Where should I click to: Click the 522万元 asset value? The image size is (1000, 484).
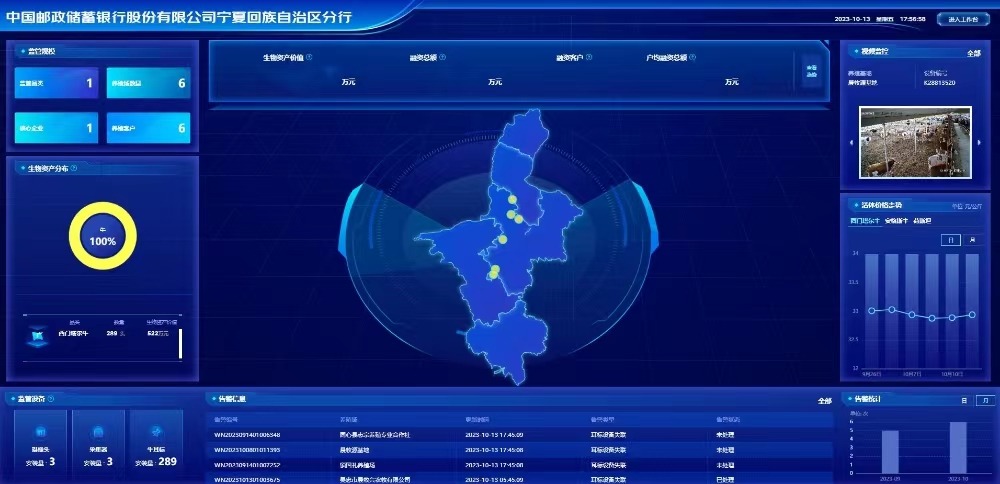coord(158,334)
